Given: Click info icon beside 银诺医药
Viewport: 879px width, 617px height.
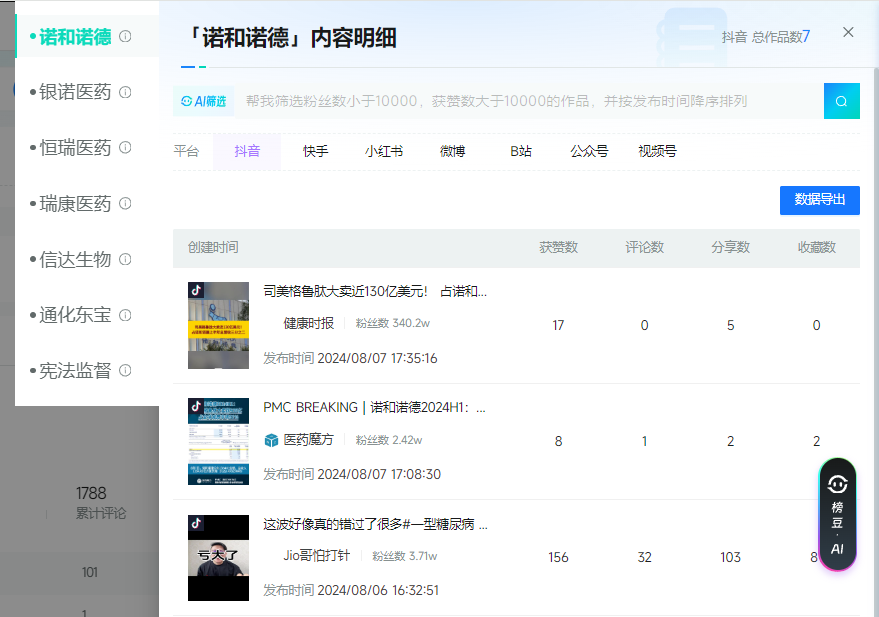Looking at the screenshot, I should tap(126, 92).
